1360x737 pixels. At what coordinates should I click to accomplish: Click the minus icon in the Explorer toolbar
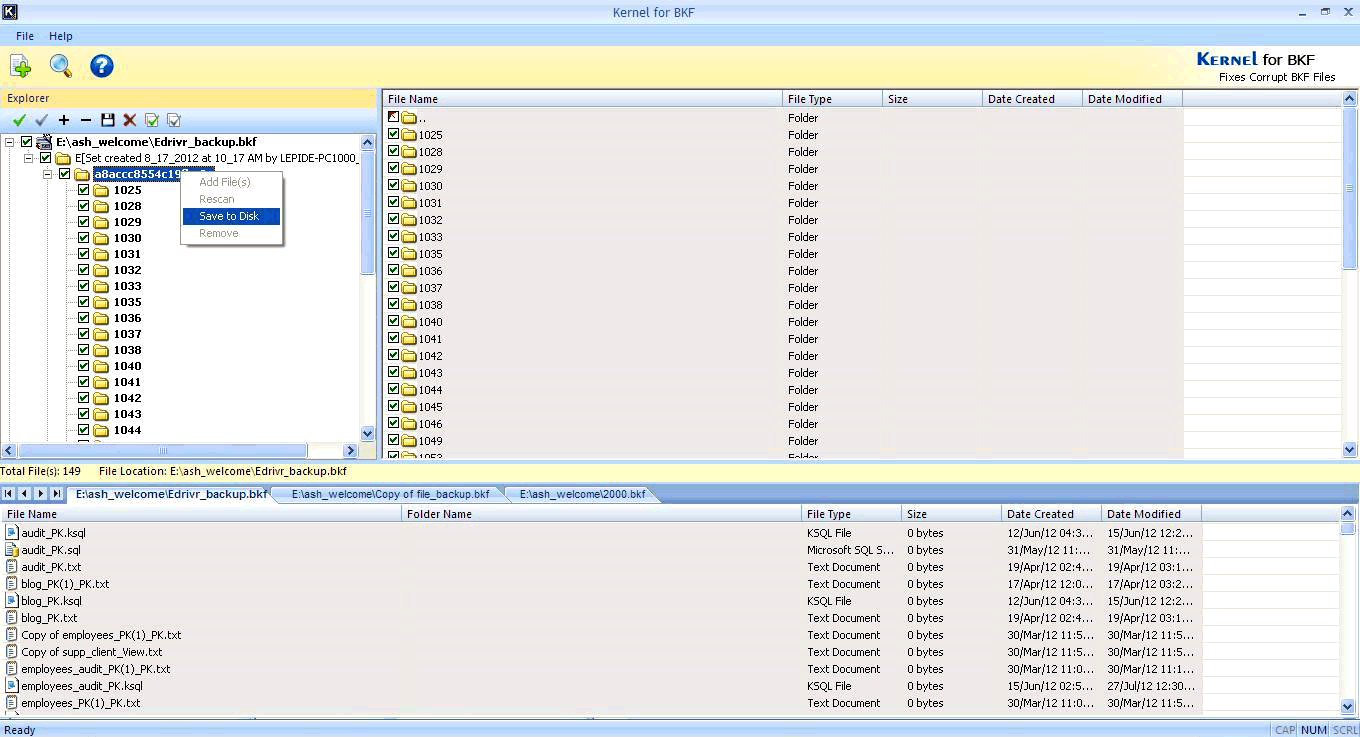85,120
